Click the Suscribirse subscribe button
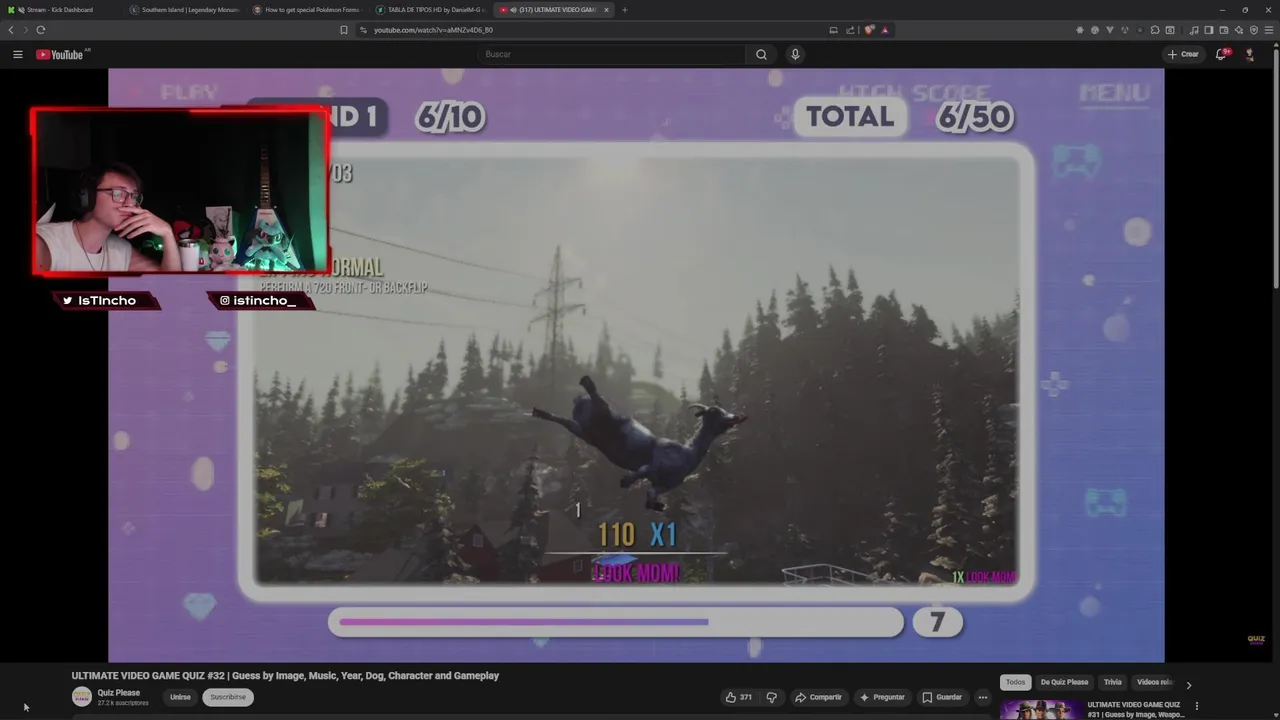 (228, 697)
